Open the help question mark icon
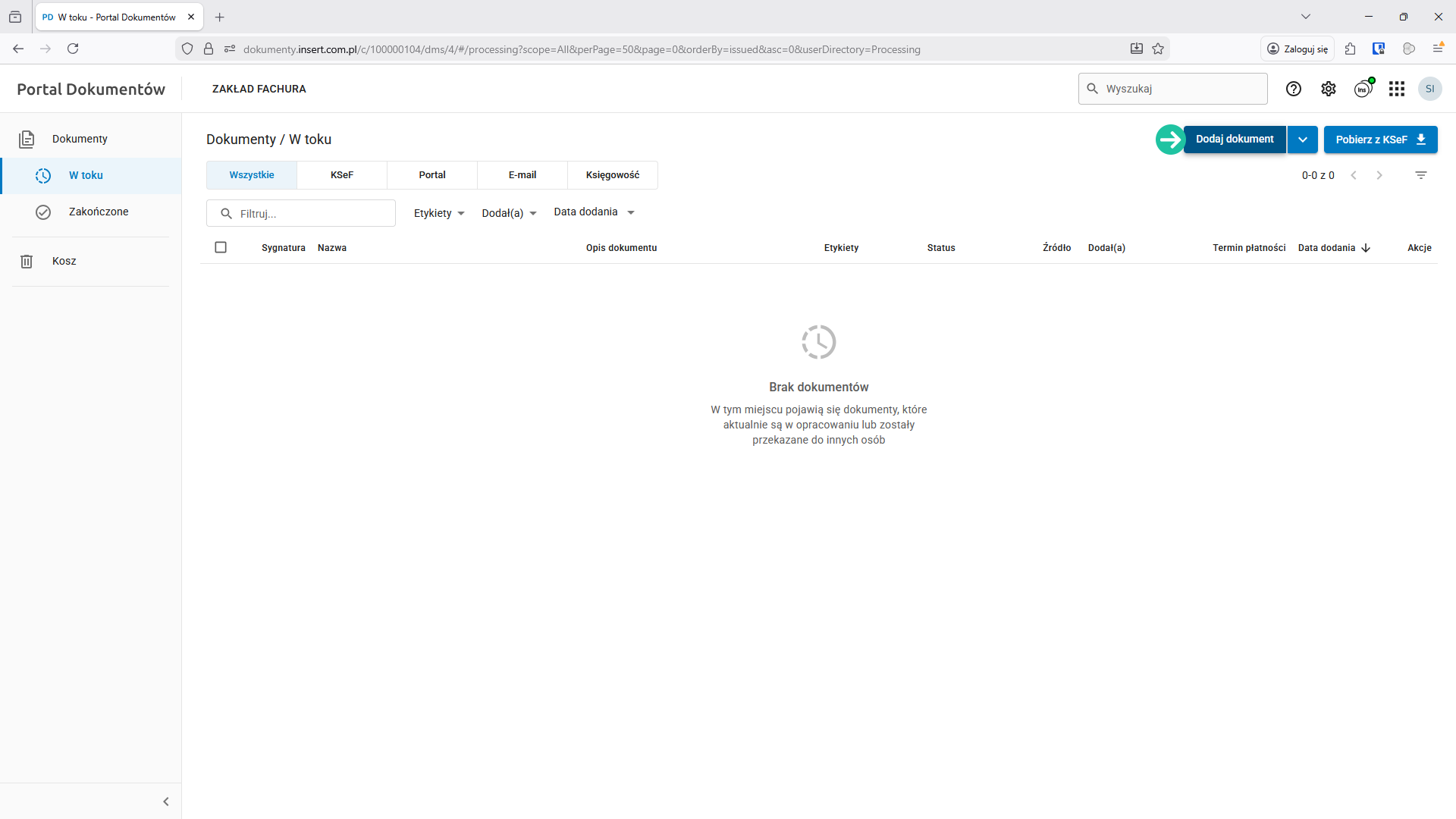 [x=1294, y=89]
